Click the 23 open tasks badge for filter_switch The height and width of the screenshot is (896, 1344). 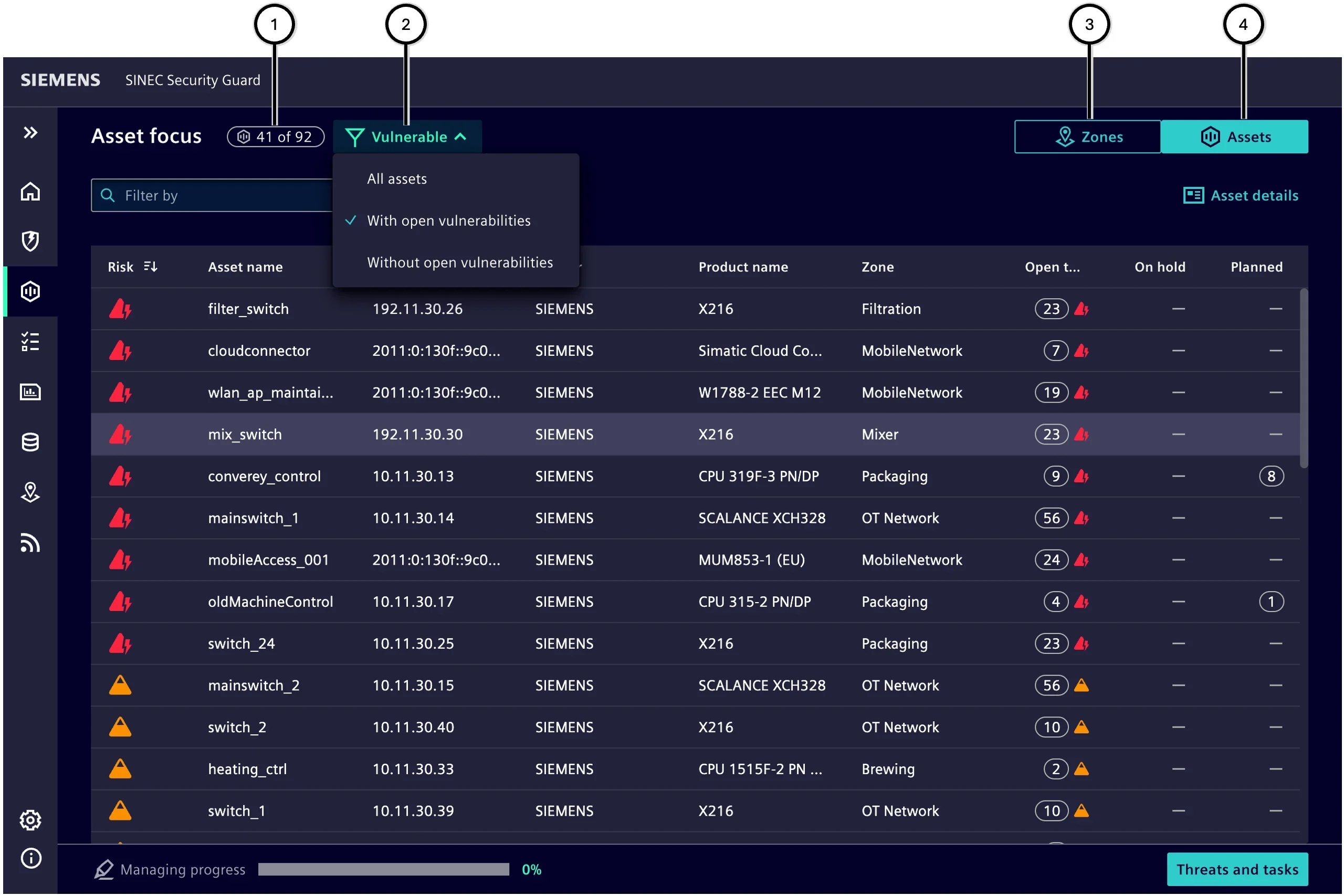(1052, 309)
